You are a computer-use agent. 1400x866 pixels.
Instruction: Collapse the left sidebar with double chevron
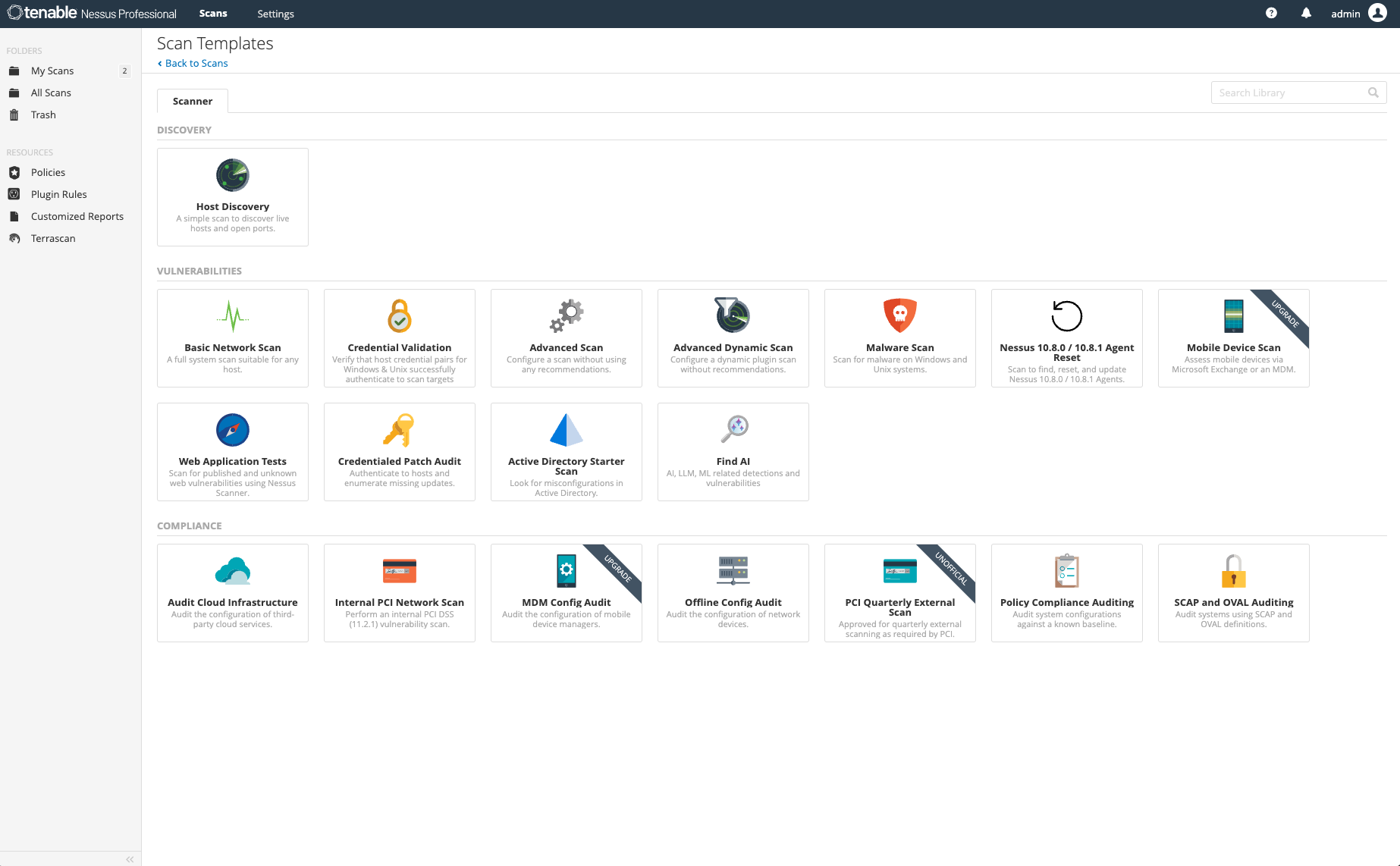[x=130, y=859]
